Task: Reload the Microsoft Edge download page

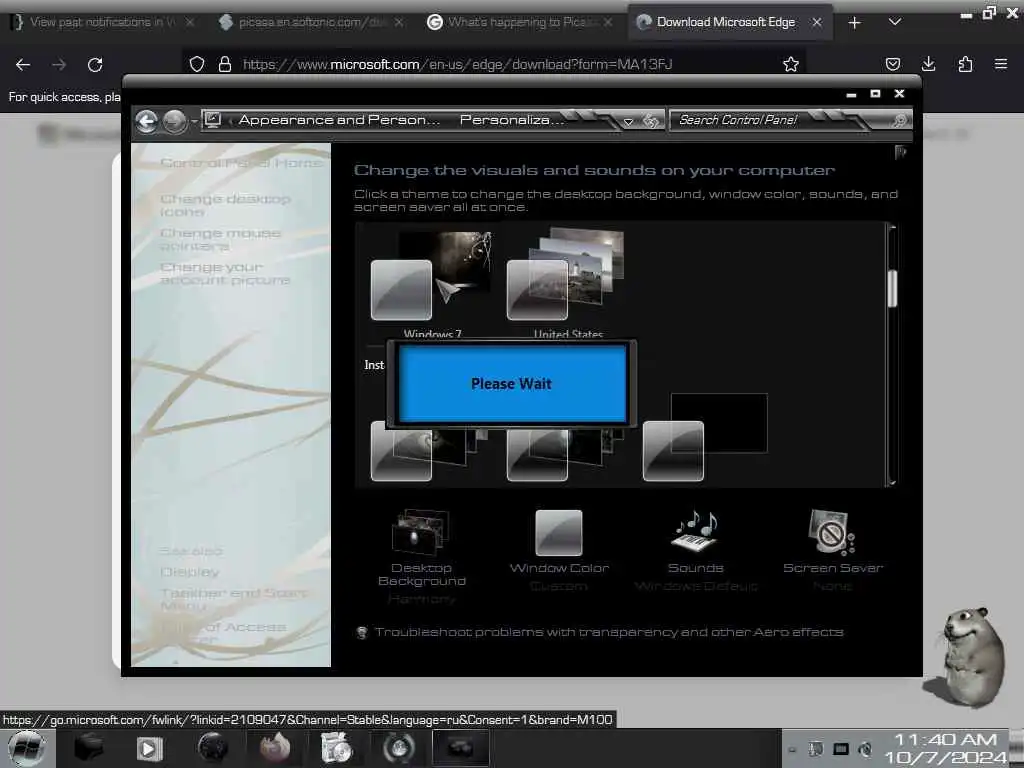Action: 95,64
